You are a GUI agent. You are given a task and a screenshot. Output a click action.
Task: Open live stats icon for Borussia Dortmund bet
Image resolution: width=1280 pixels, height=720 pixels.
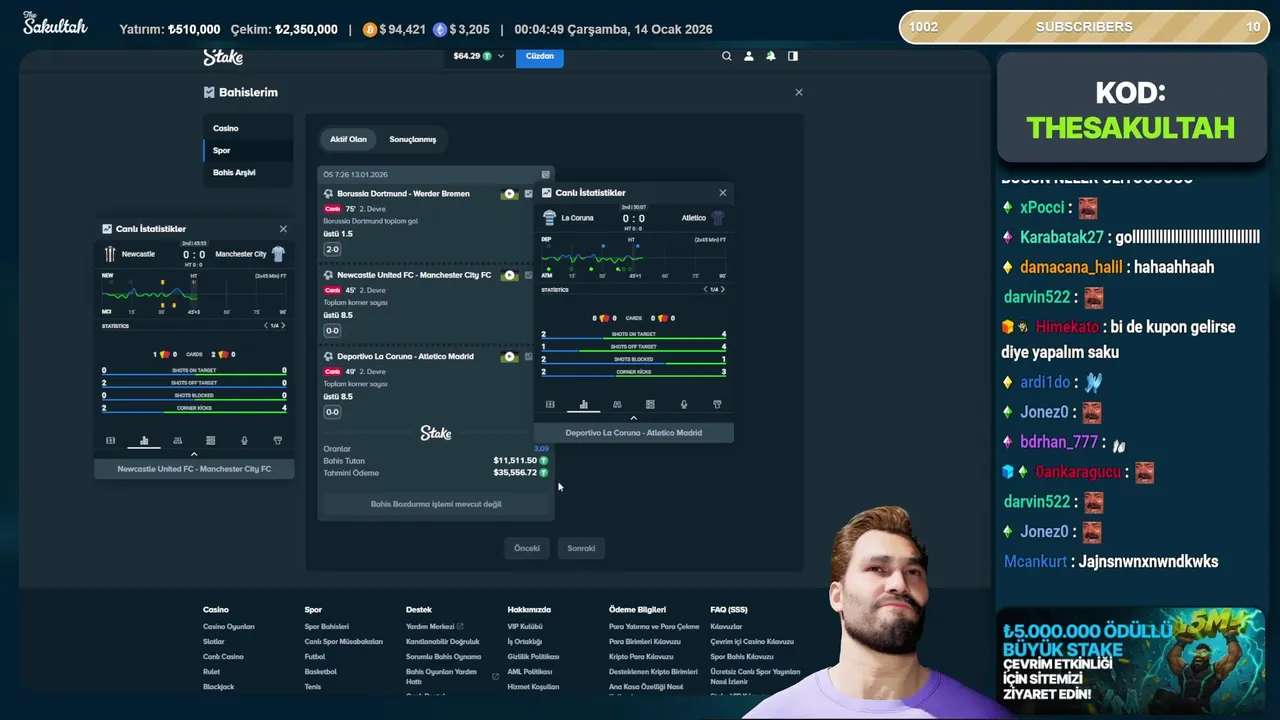pos(529,194)
